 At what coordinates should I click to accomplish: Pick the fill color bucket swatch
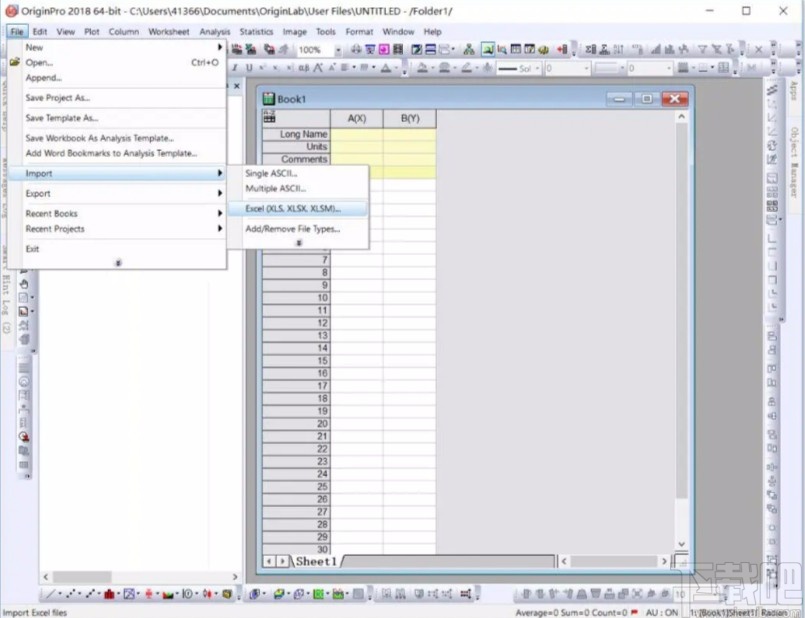(422, 68)
